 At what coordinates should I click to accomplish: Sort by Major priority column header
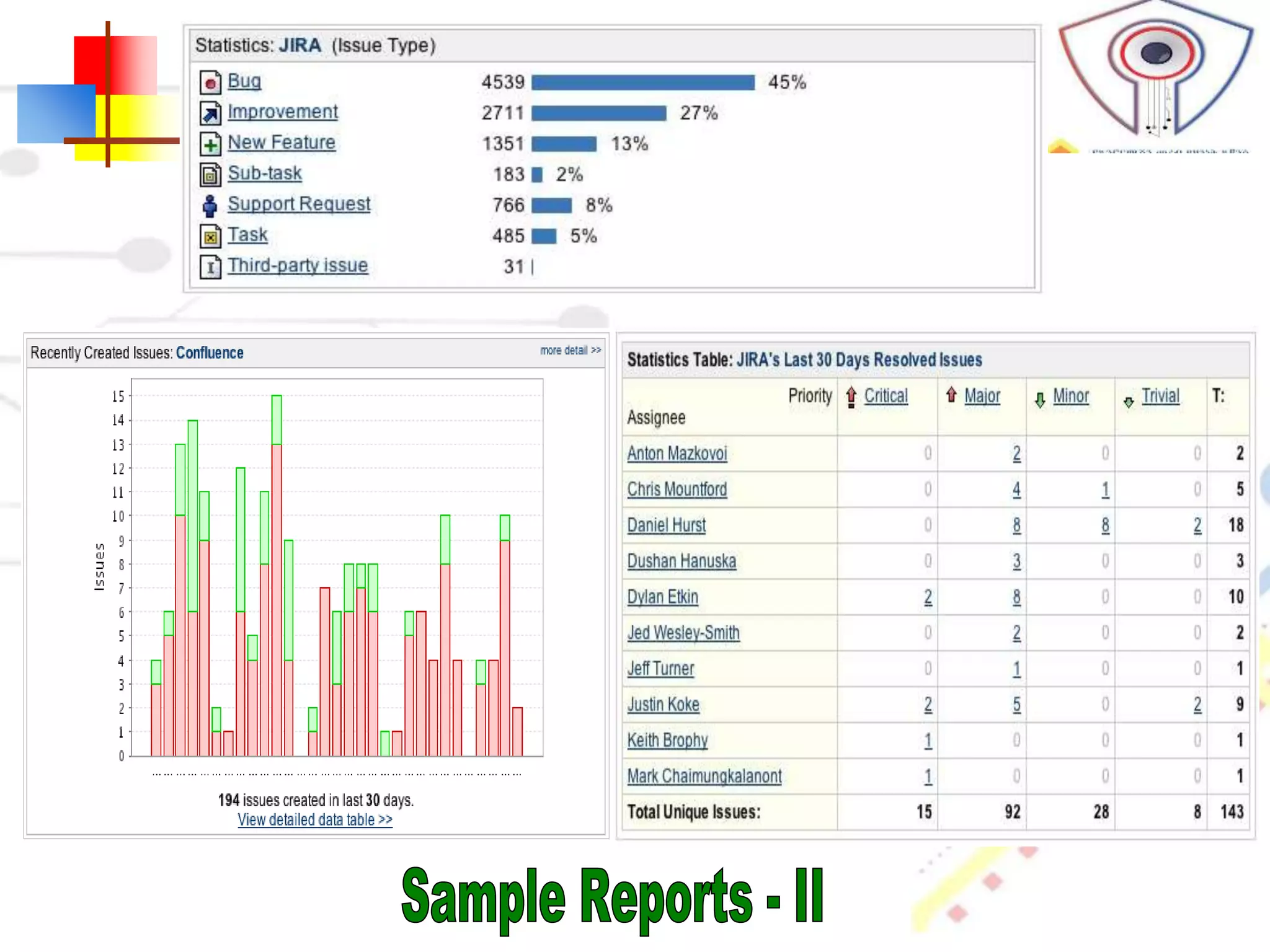[x=982, y=395]
